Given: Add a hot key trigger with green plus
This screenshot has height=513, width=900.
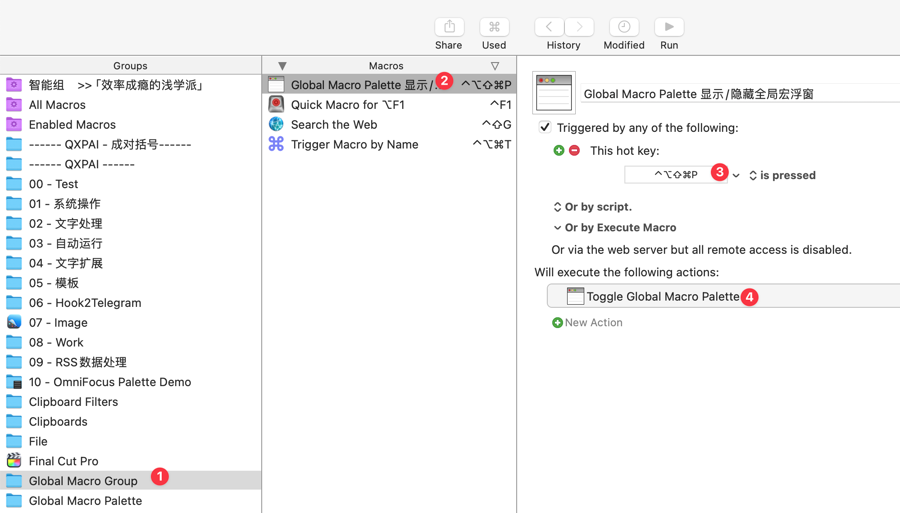Looking at the screenshot, I should tap(559, 151).
